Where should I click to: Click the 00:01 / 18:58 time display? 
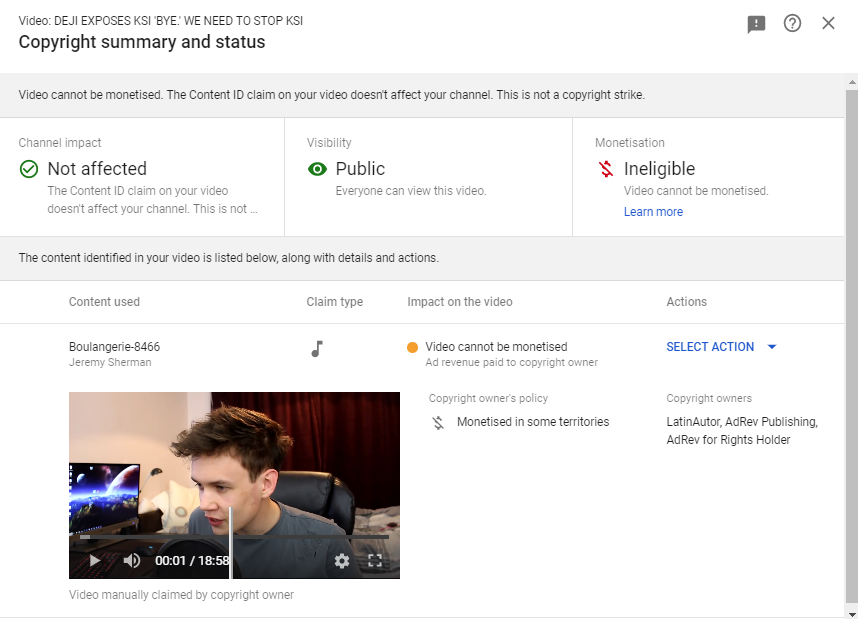192,560
